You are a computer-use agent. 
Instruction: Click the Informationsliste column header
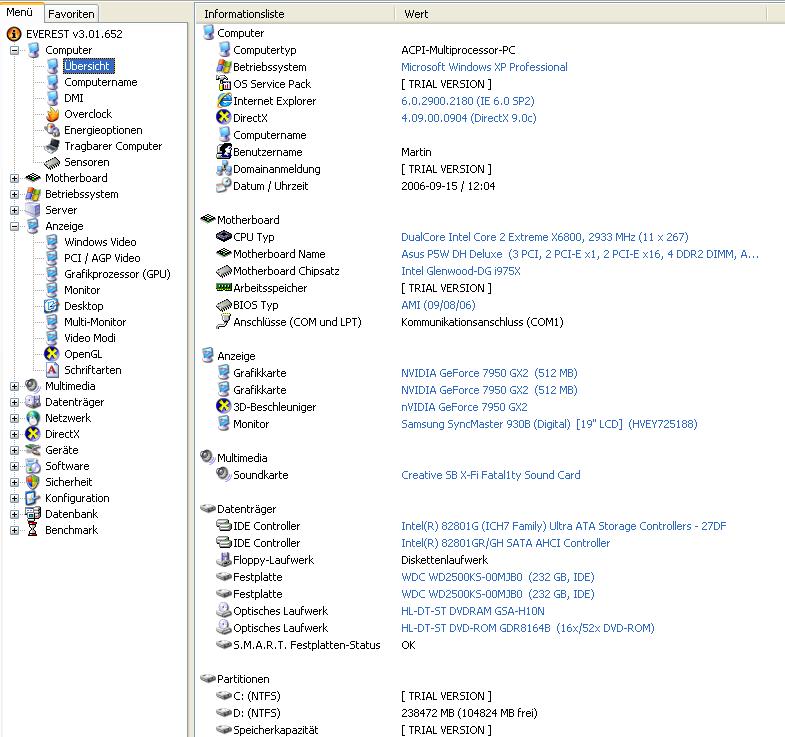pos(295,14)
